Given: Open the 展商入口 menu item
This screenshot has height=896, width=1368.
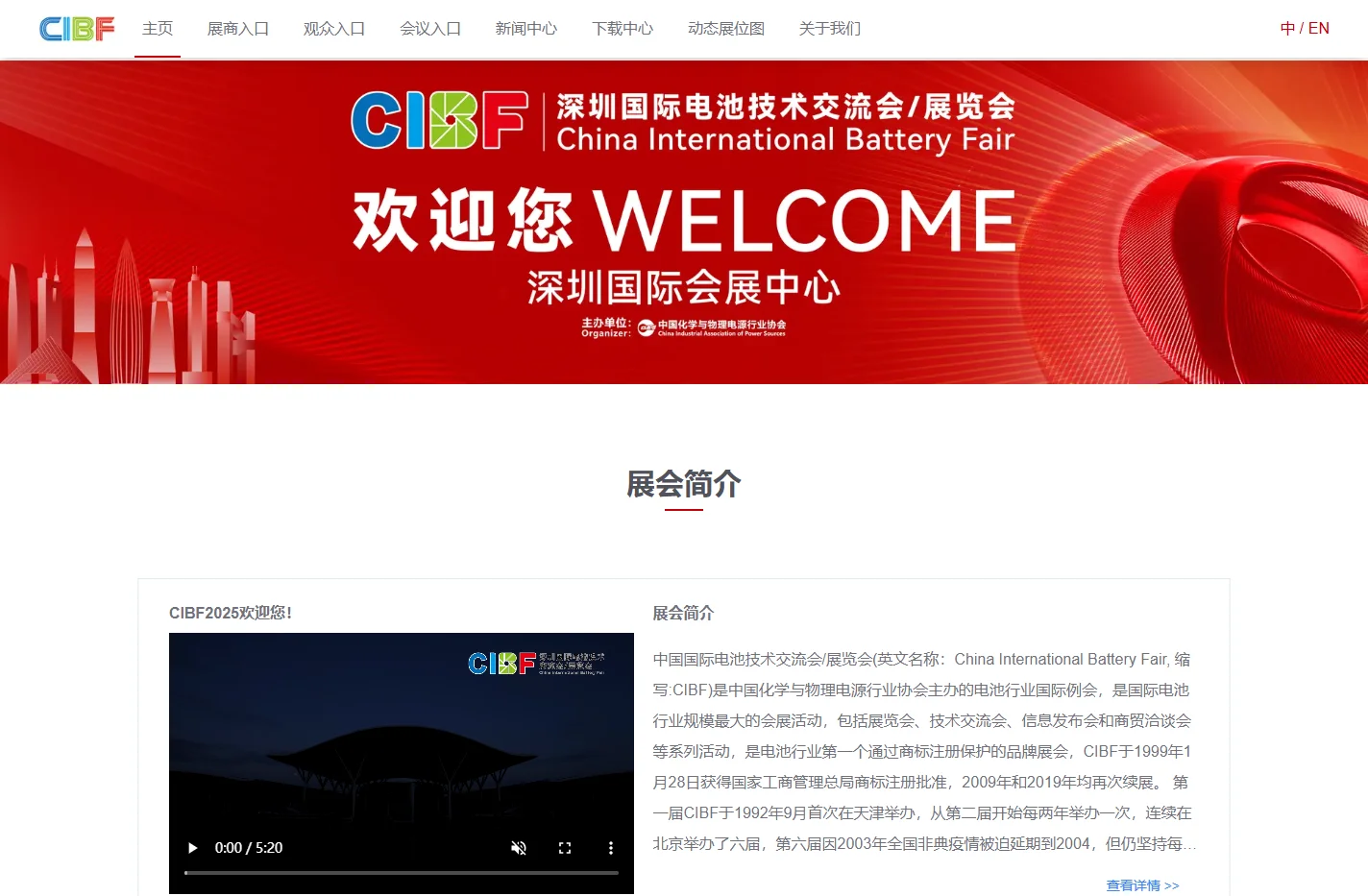Looking at the screenshot, I should click(238, 29).
